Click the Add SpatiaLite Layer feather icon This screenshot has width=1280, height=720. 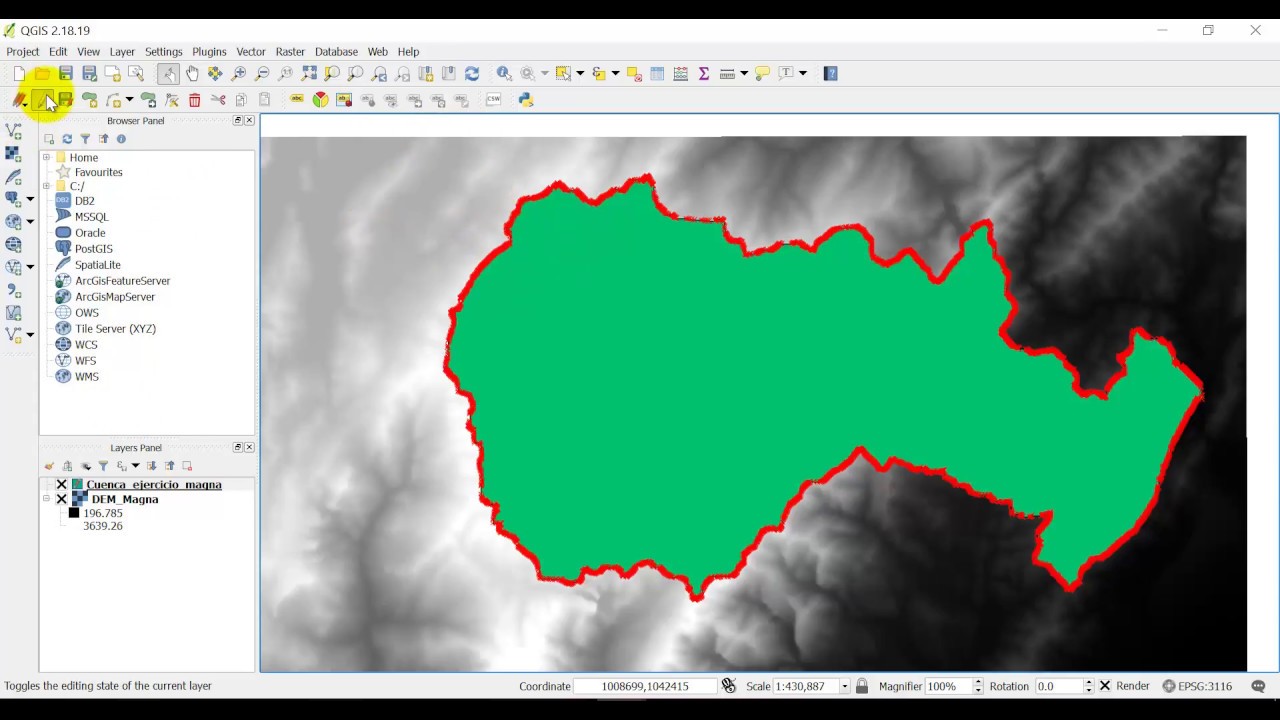coord(13,177)
